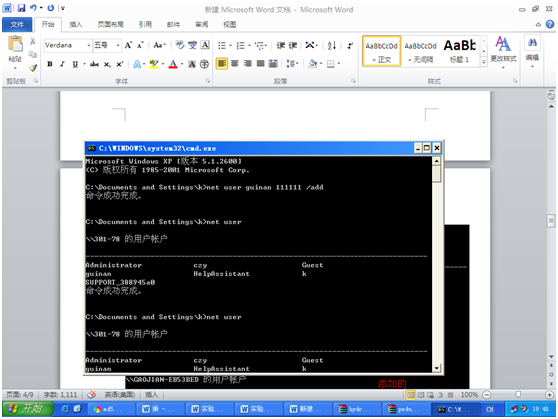The image size is (558, 419).
Task: Switch to the 视图 View tab
Action: point(230,24)
